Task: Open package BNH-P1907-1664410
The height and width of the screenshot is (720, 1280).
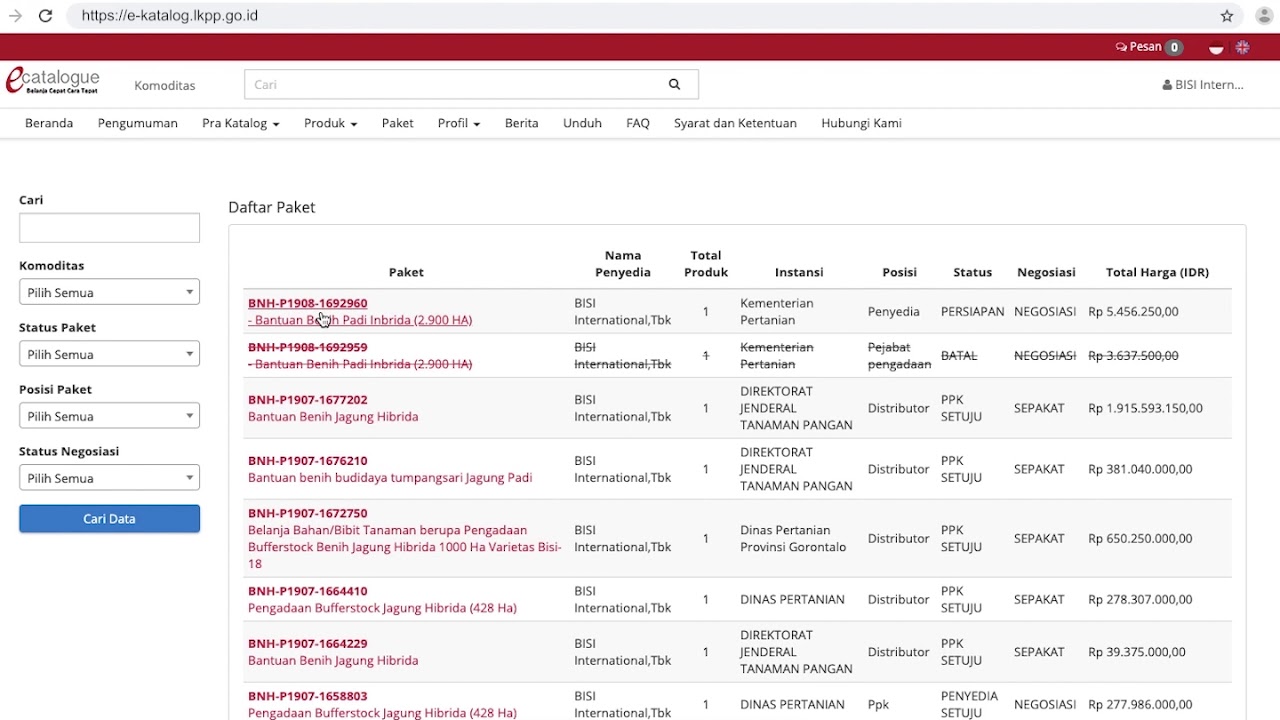Action: tap(307, 591)
